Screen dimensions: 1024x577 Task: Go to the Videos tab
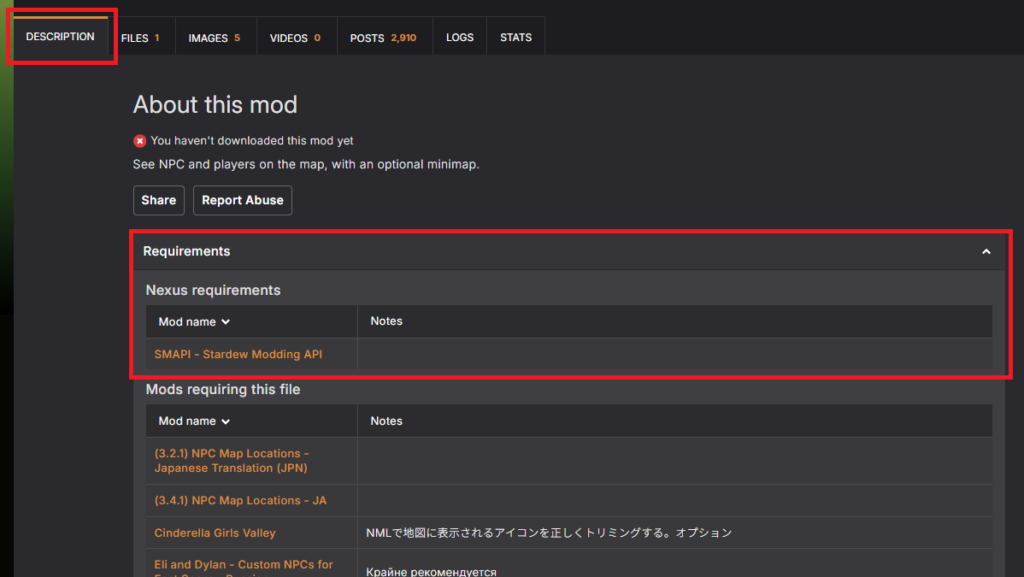point(295,38)
